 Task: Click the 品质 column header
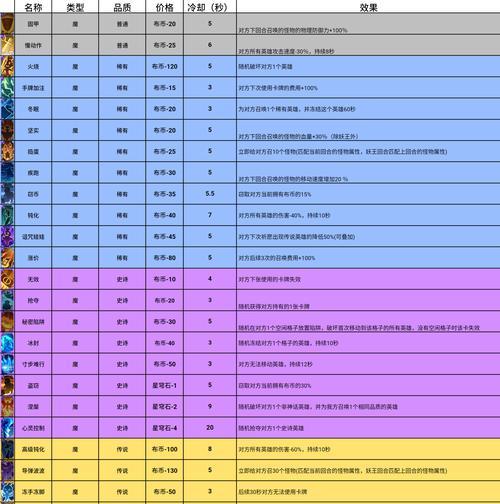tap(122, 7)
